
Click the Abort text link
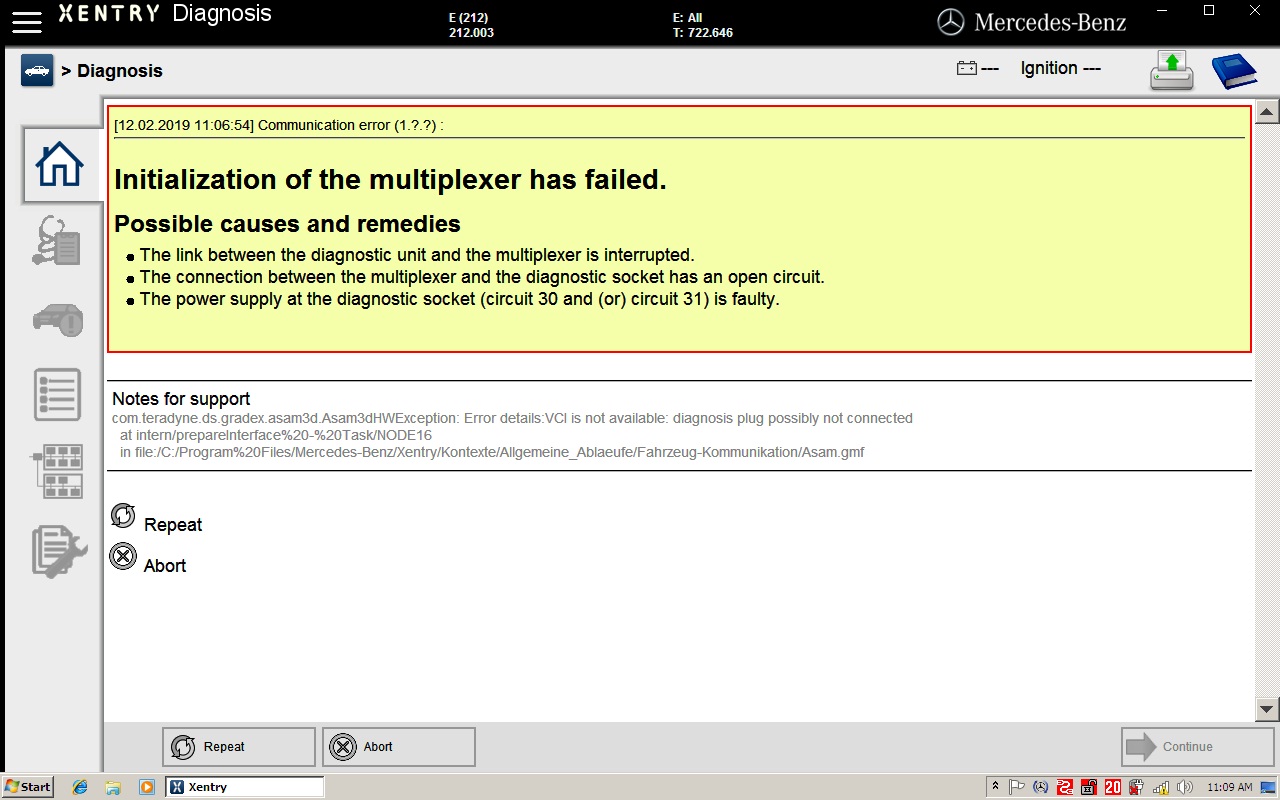click(x=165, y=566)
